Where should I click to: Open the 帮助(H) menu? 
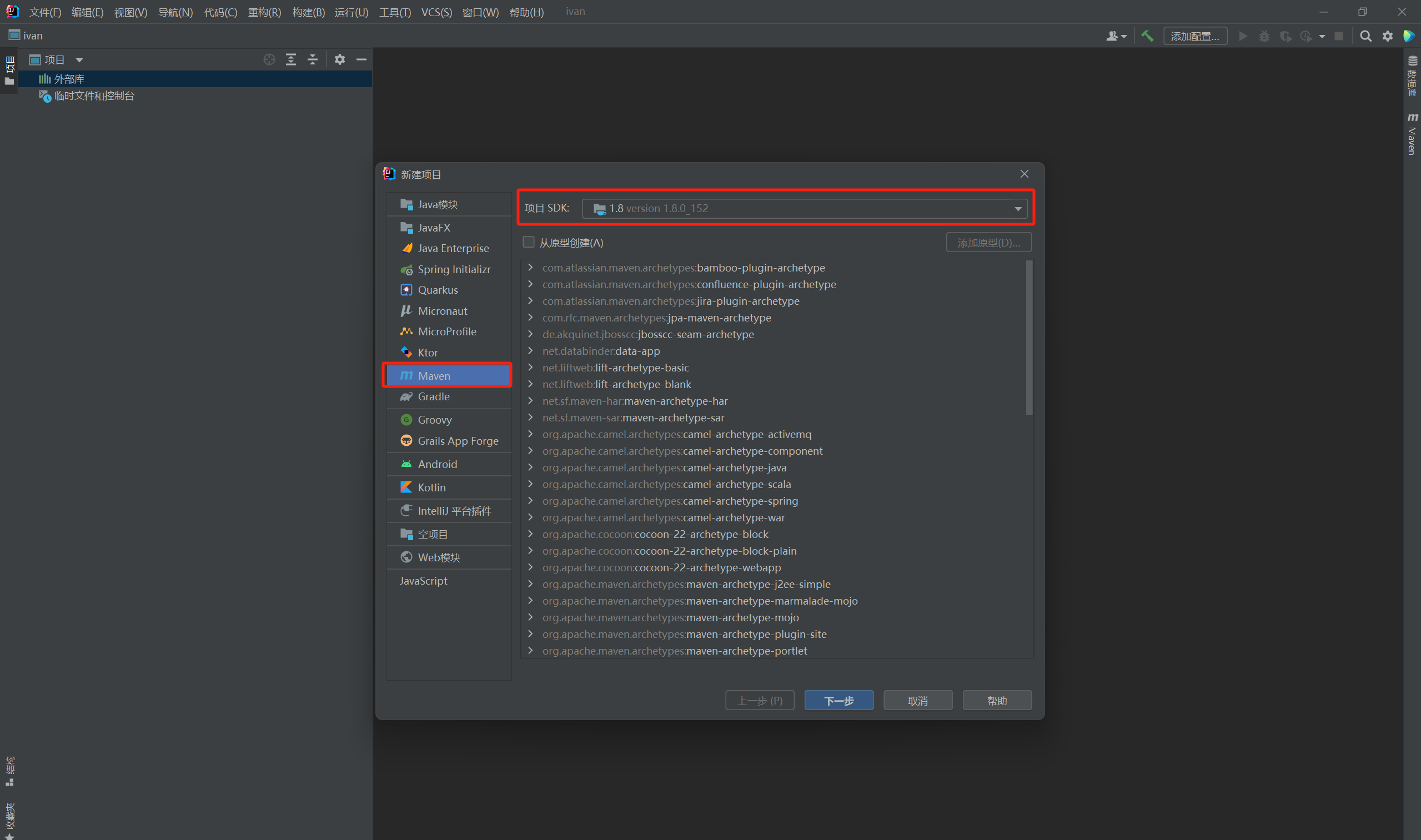(x=526, y=12)
